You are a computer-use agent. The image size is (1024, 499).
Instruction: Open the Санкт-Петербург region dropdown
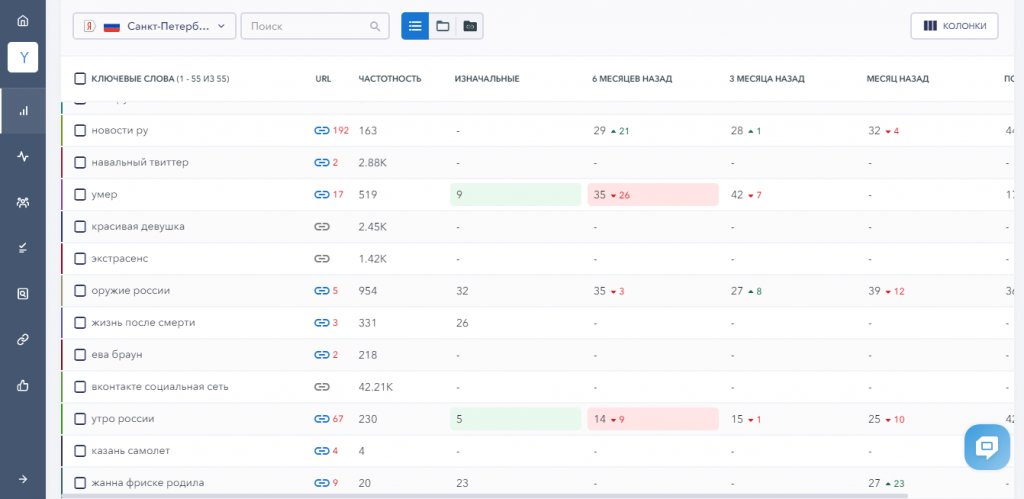(x=155, y=26)
